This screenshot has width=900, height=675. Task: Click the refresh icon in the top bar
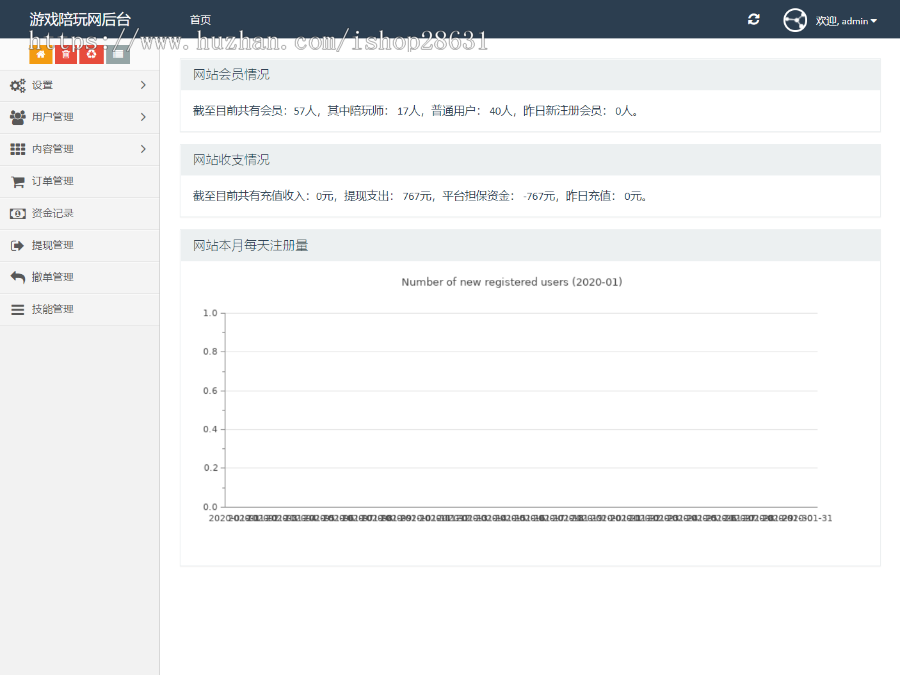(x=753, y=19)
